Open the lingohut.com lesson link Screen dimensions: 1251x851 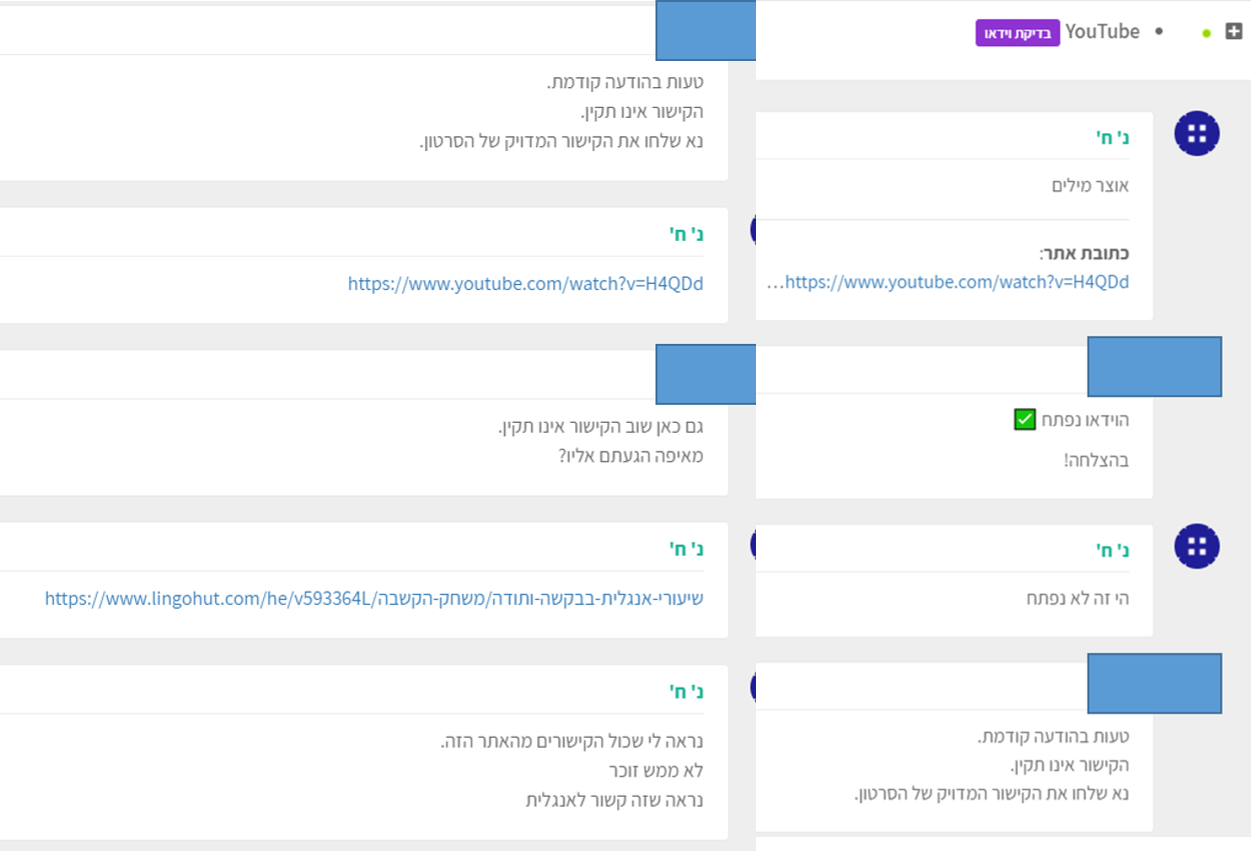pyautogui.click(x=374, y=599)
